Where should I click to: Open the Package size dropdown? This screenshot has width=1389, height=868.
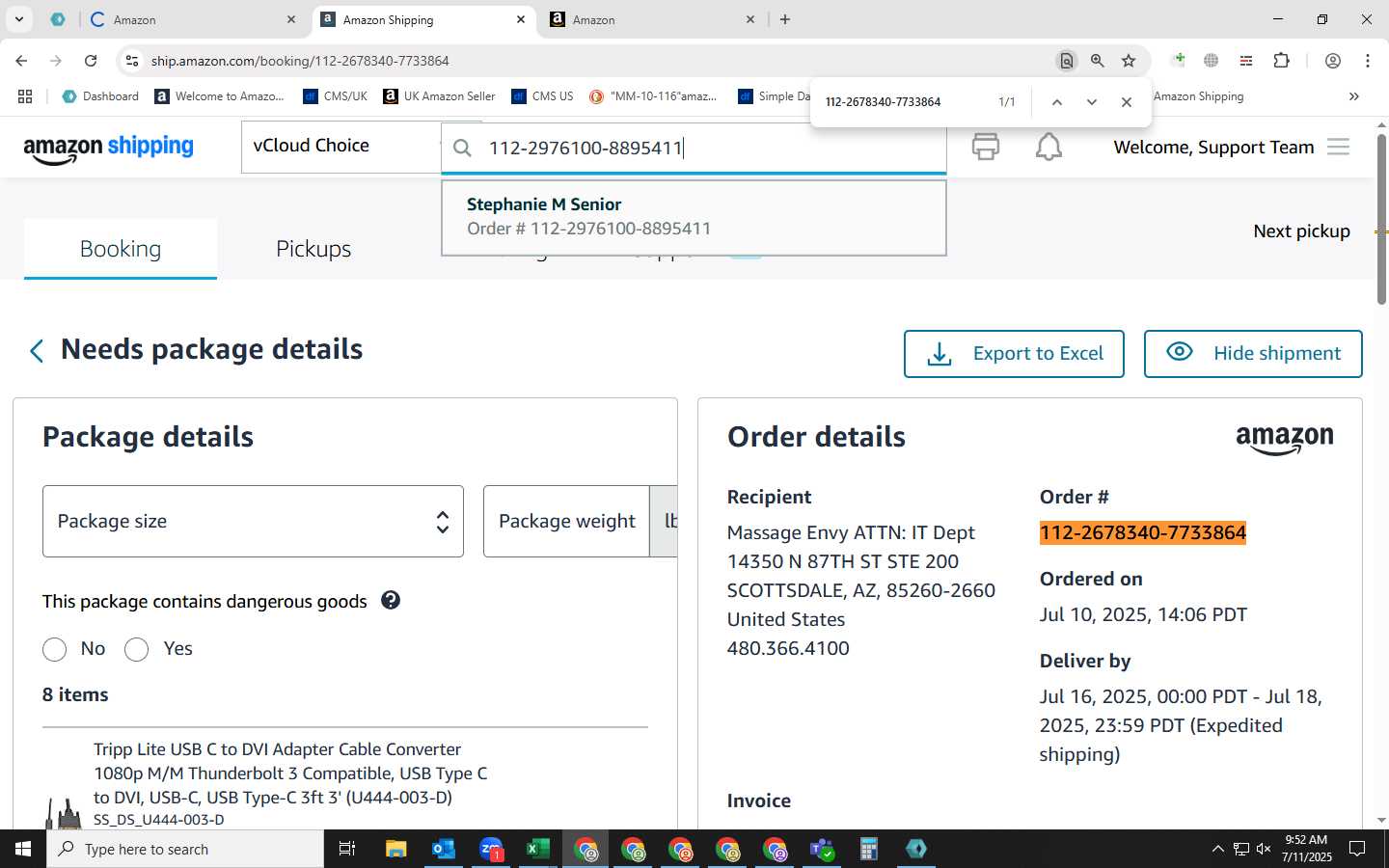[253, 521]
